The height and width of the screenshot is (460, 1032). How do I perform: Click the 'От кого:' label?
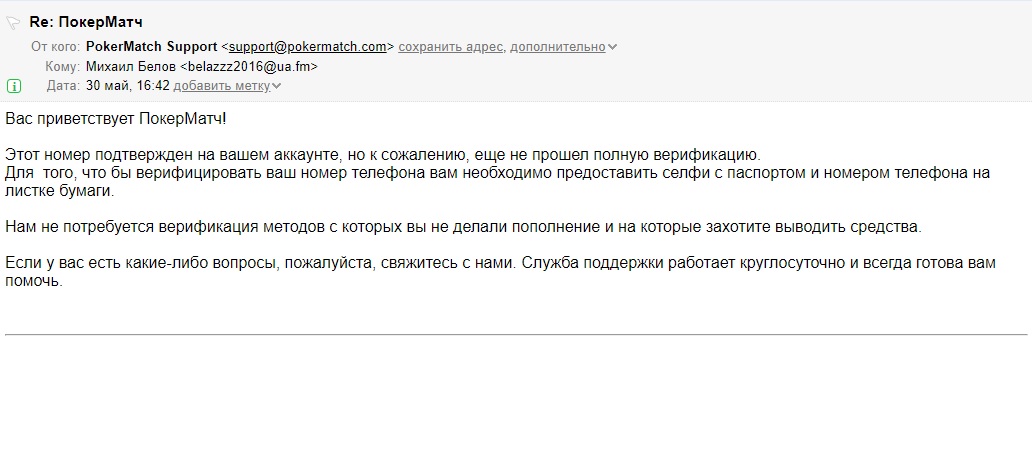click(x=56, y=47)
